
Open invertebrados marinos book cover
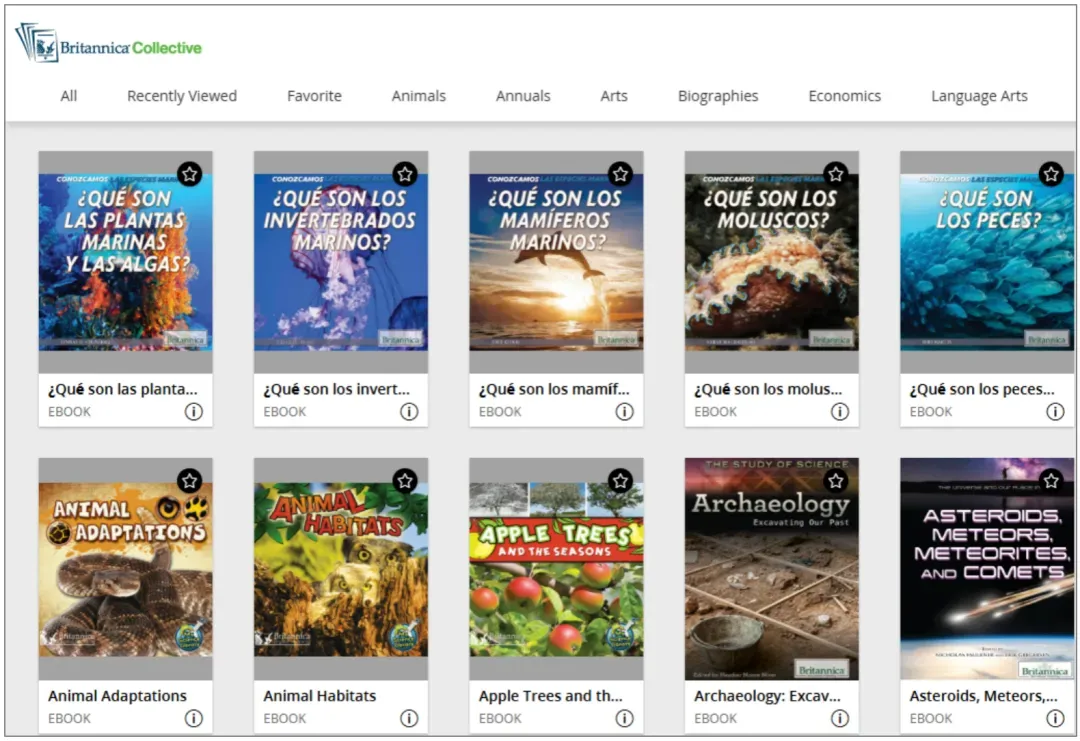click(341, 262)
